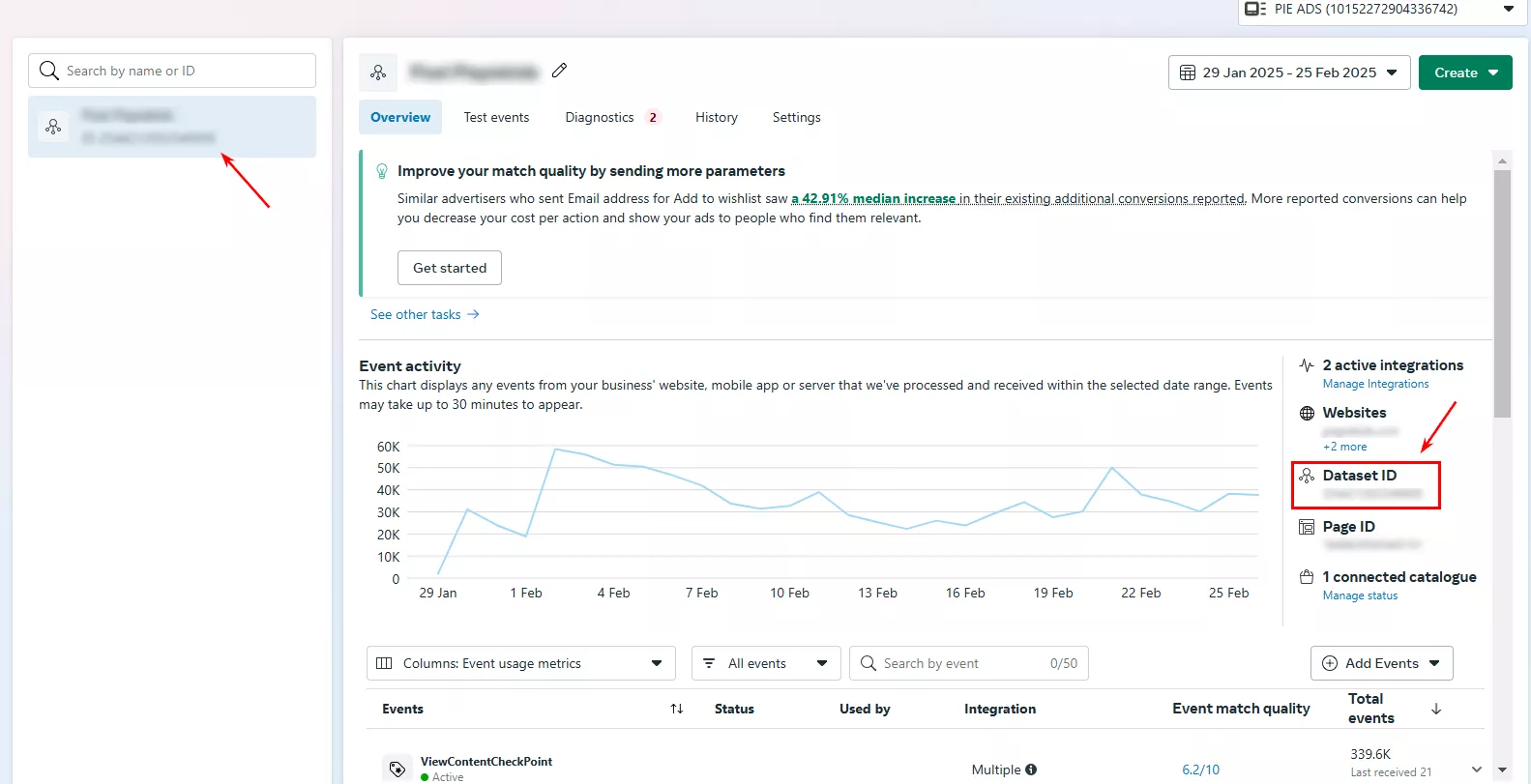Viewport: 1531px width, 784px height.
Task: Click the pencil edit icon beside dataset name
Action: point(559,71)
